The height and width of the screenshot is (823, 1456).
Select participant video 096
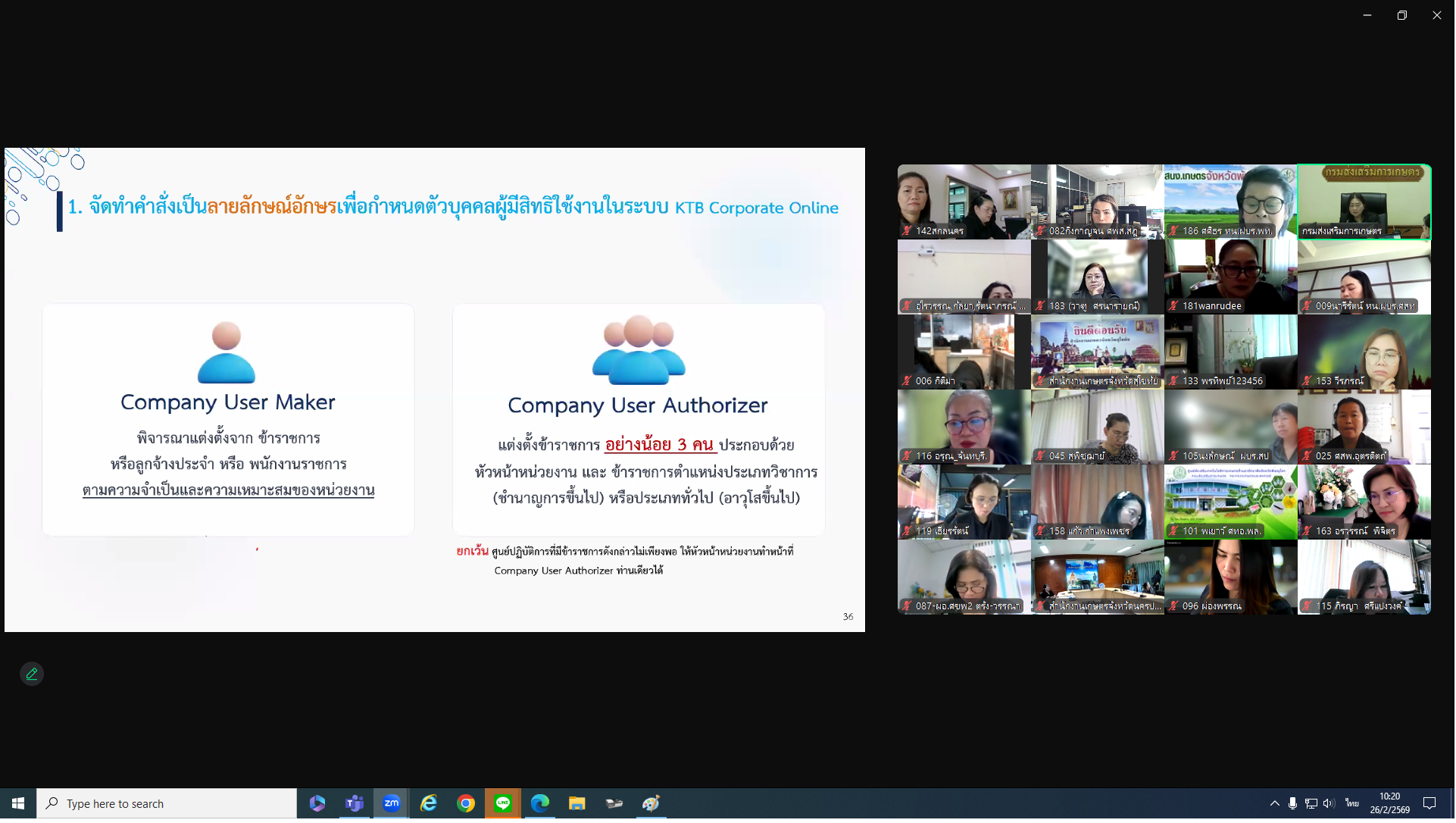click(1230, 577)
